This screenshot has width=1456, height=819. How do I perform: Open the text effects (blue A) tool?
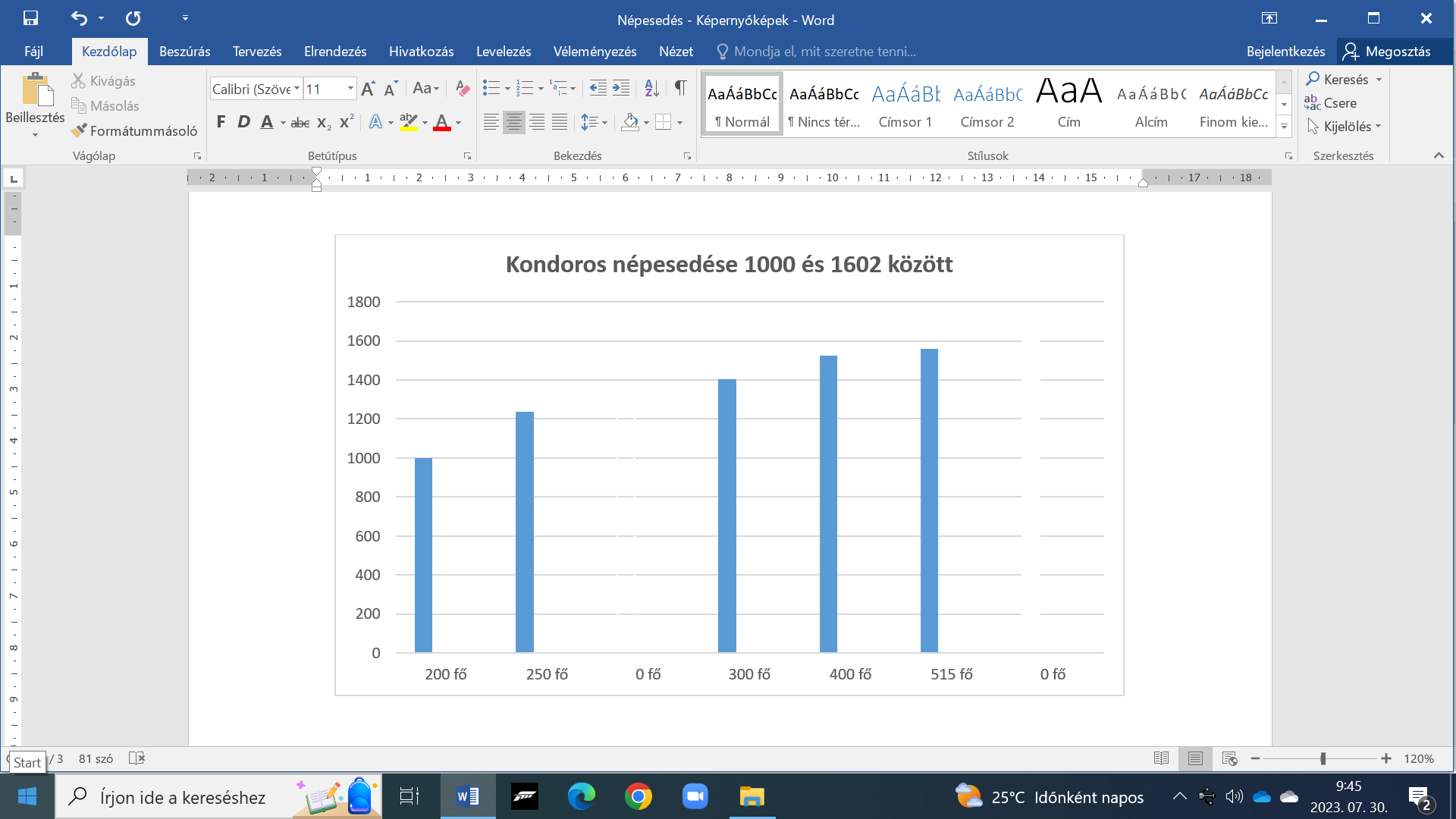[375, 122]
